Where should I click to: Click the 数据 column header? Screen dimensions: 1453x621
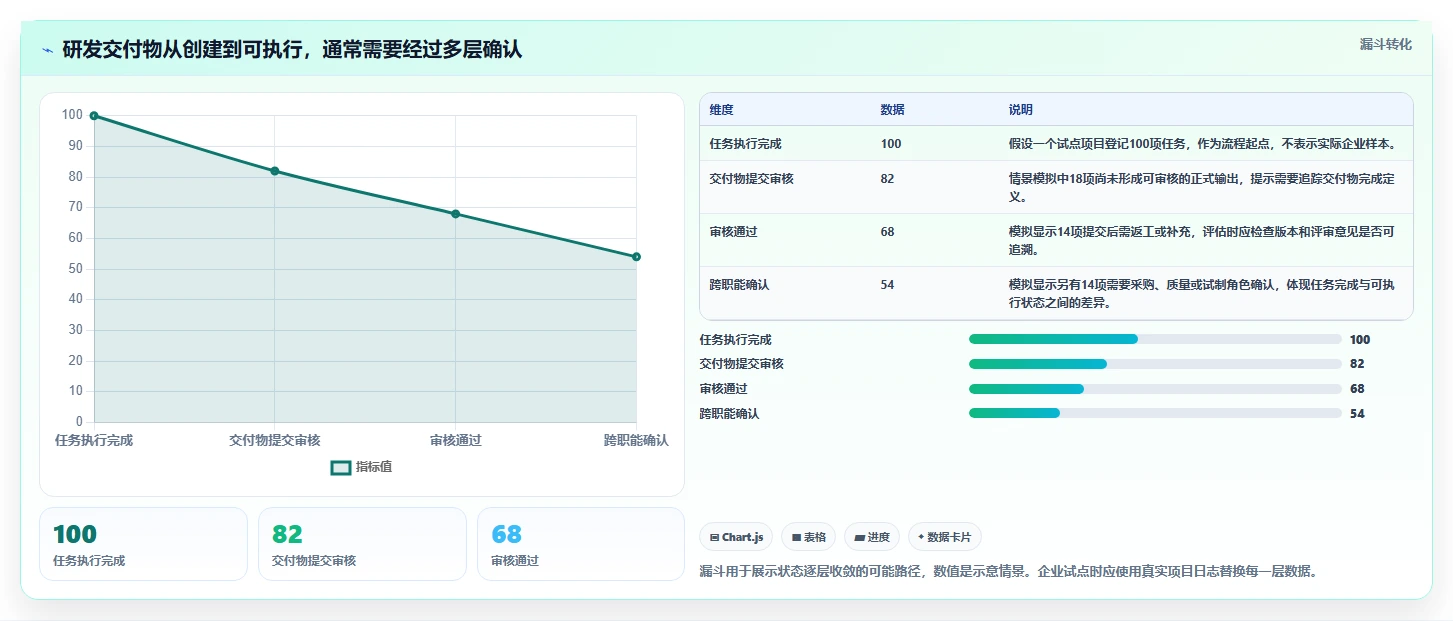892,110
